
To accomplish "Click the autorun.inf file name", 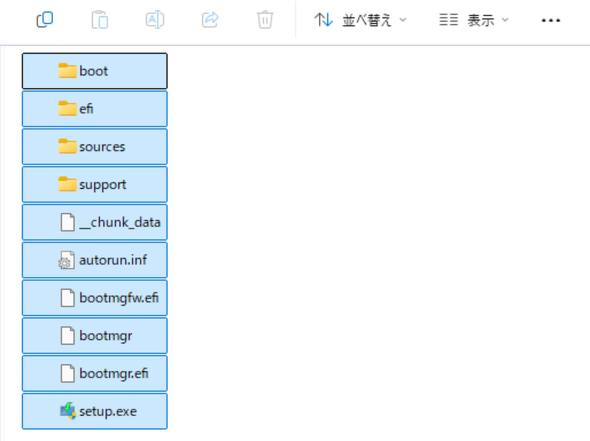I will (x=113, y=260).
